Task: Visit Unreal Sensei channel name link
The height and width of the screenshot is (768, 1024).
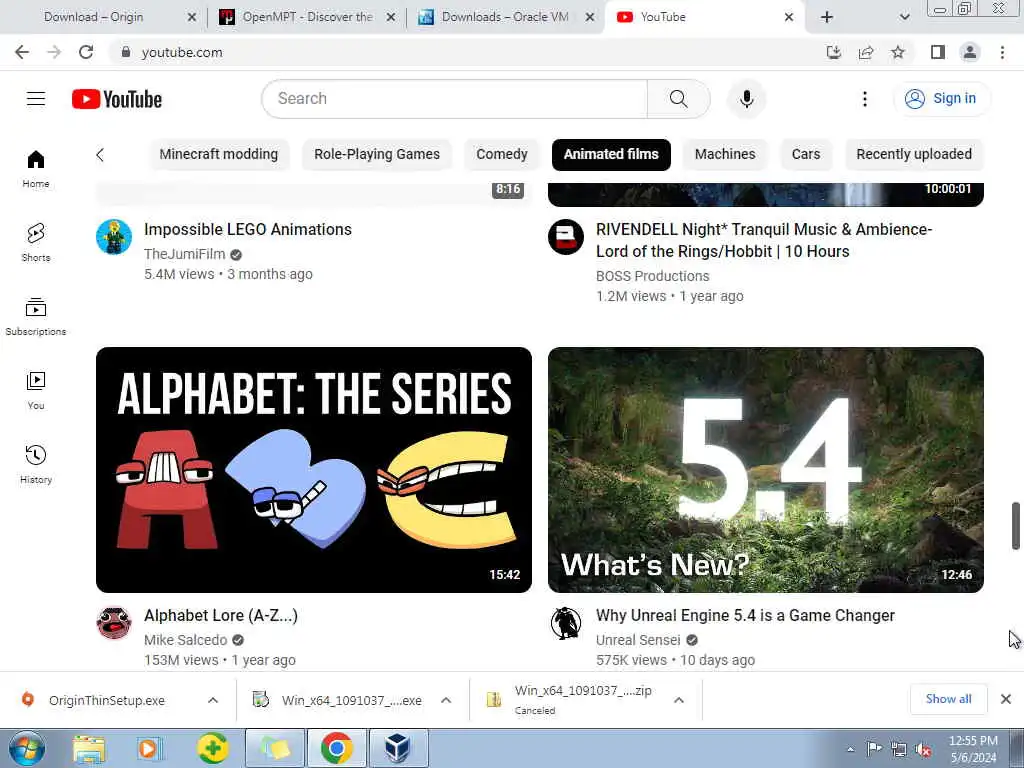Action: [638, 640]
